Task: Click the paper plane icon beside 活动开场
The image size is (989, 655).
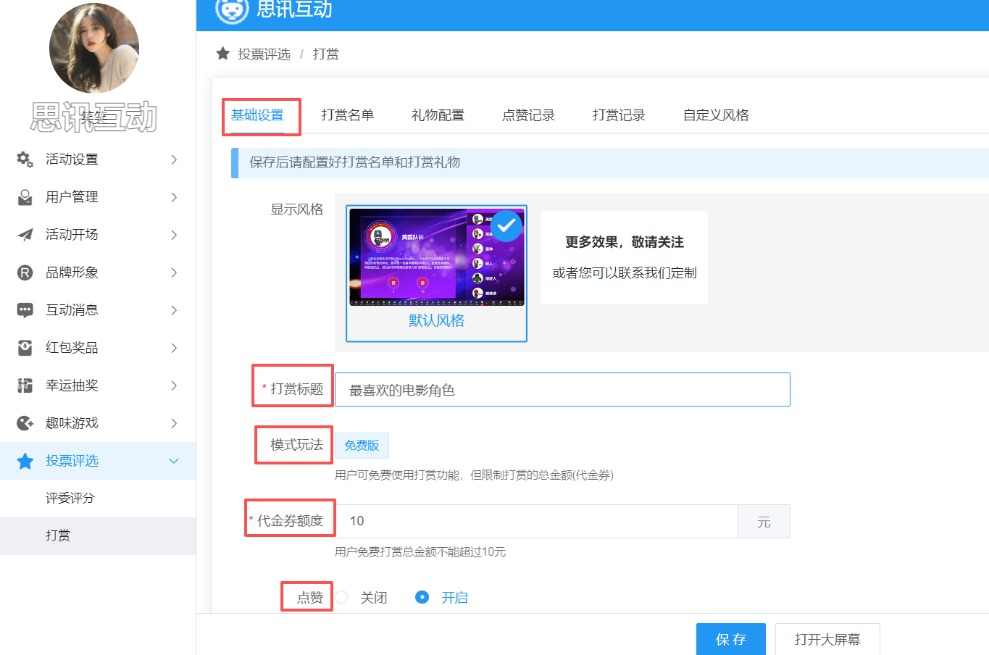Action: pyautogui.click(x=25, y=235)
